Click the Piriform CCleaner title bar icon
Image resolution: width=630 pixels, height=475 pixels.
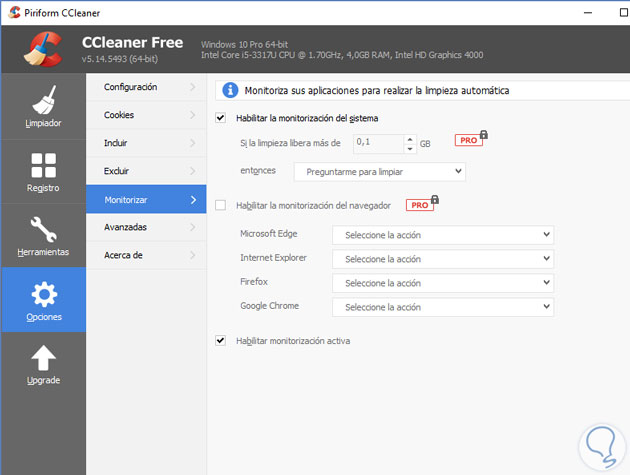point(14,12)
